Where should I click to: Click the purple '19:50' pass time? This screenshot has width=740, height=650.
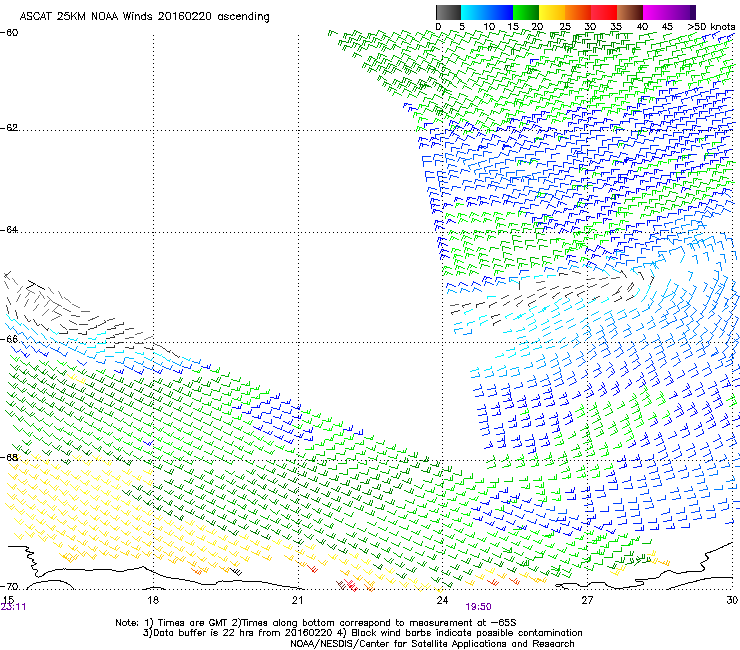[x=478, y=607]
